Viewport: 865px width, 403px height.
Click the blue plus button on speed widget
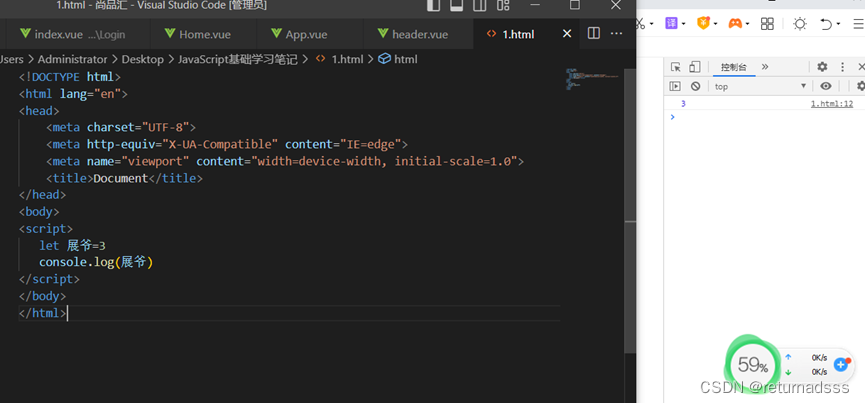coord(840,364)
